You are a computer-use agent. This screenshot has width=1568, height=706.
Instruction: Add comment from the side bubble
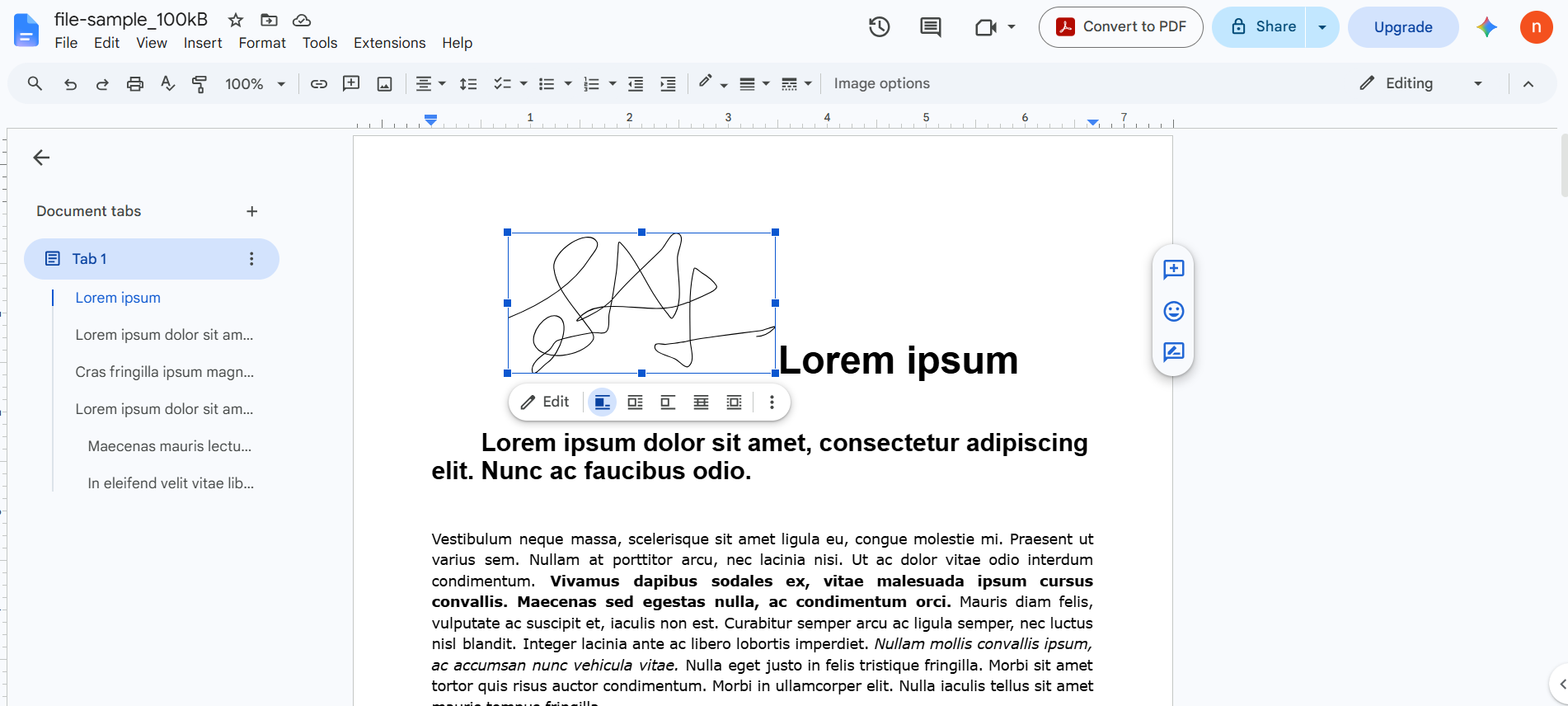tap(1174, 270)
